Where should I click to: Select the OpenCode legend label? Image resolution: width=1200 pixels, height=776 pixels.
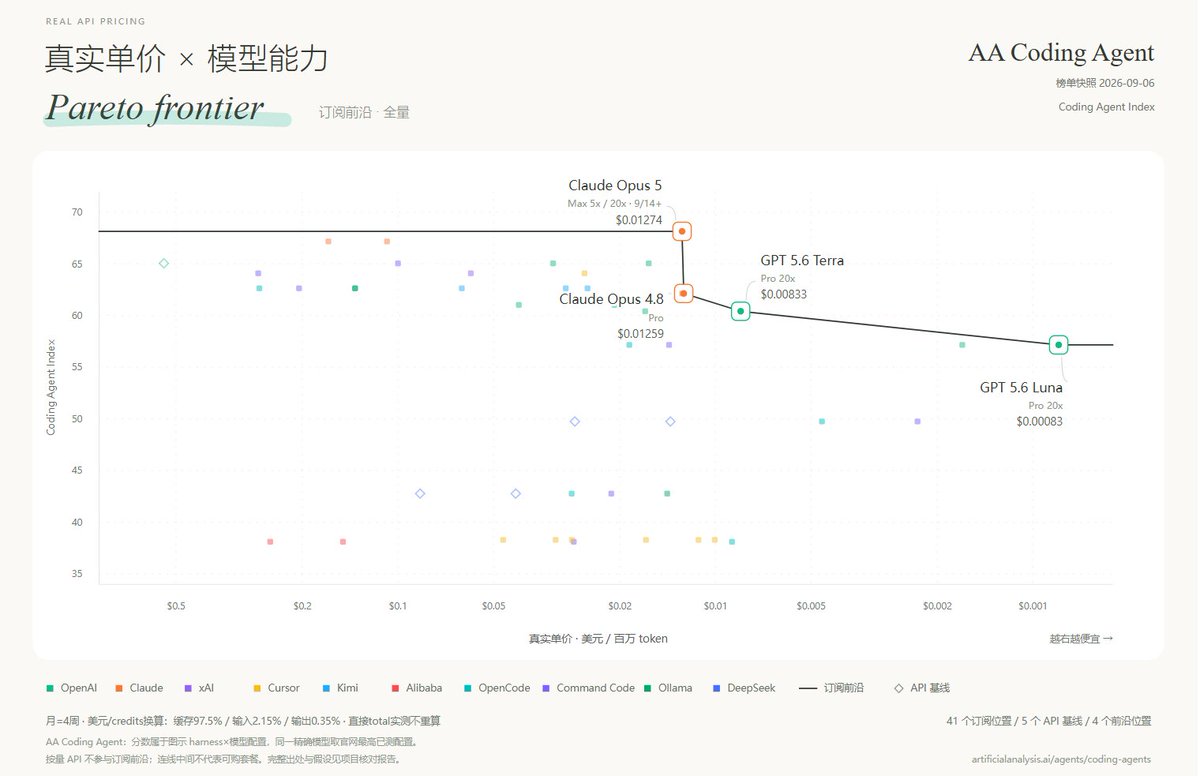coord(503,688)
